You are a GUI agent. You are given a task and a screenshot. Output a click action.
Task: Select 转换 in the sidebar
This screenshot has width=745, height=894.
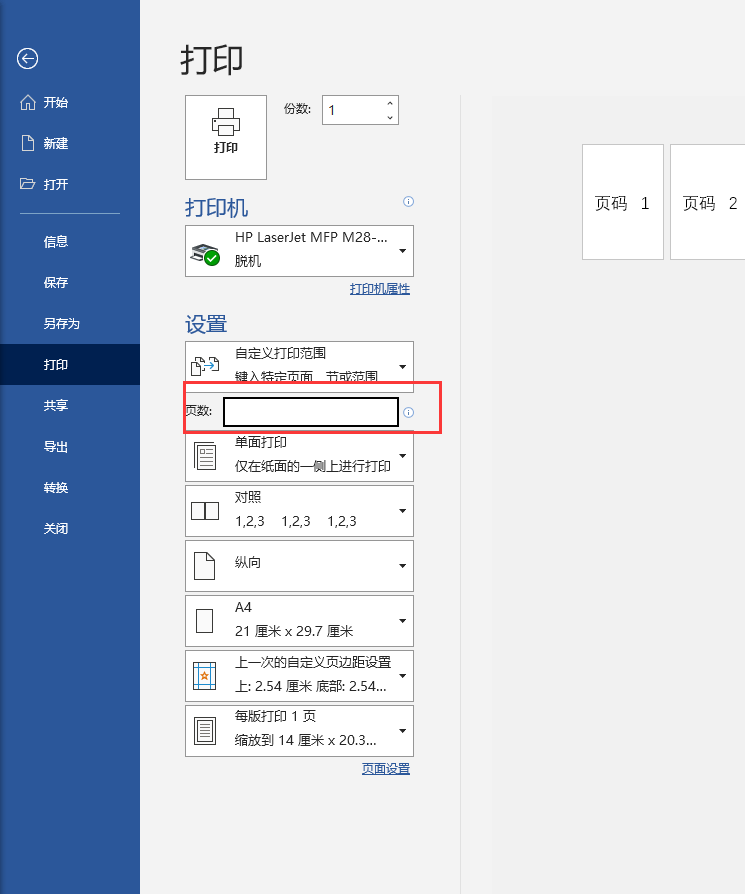[70, 487]
